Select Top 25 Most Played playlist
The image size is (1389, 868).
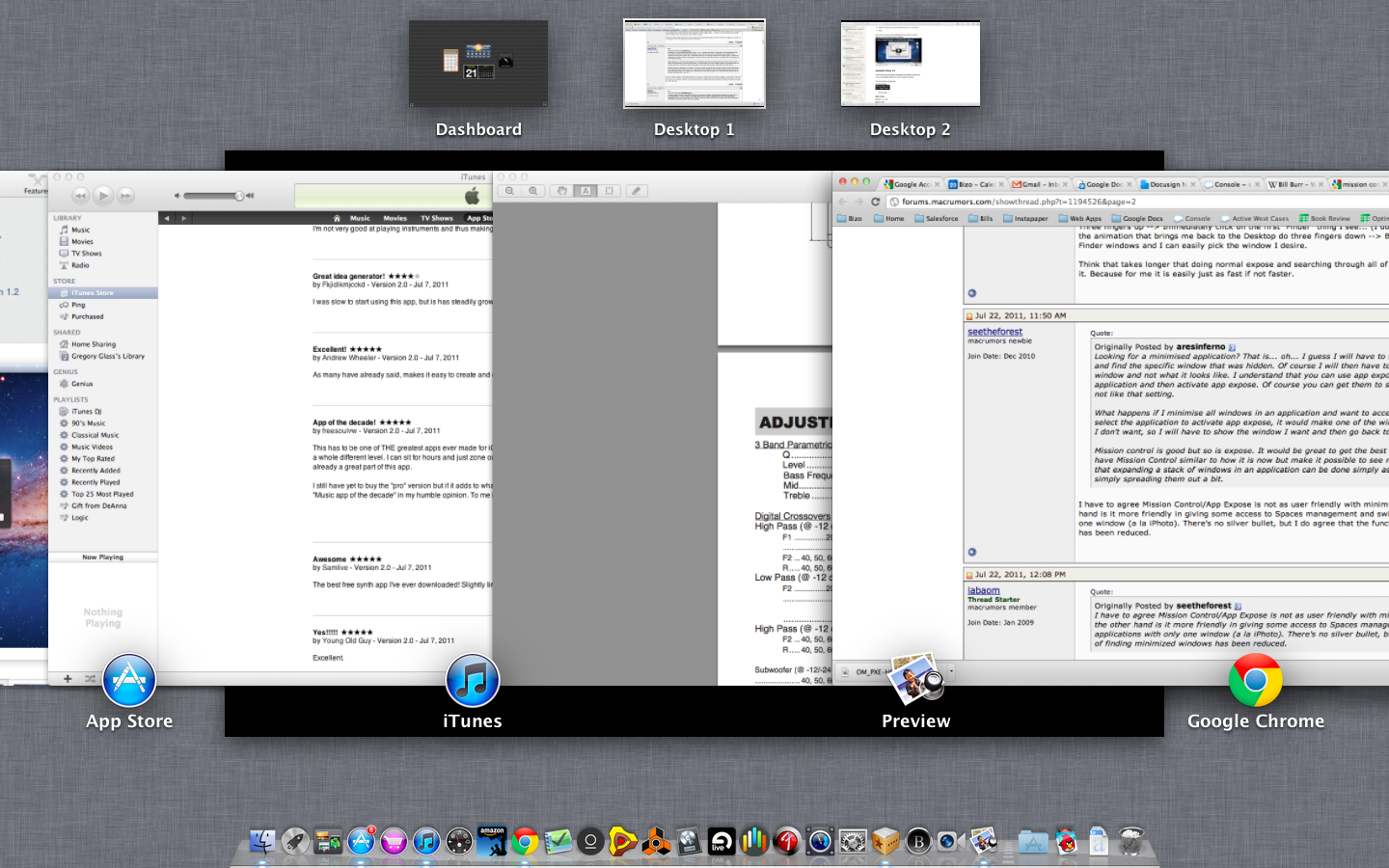[x=102, y=494]
